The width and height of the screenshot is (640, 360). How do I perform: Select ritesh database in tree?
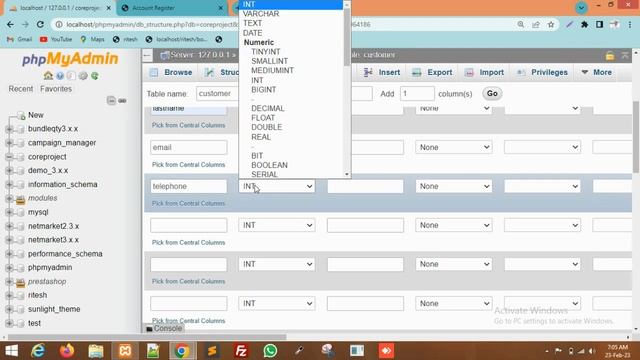pyautogui.click(x=38, y=295)
